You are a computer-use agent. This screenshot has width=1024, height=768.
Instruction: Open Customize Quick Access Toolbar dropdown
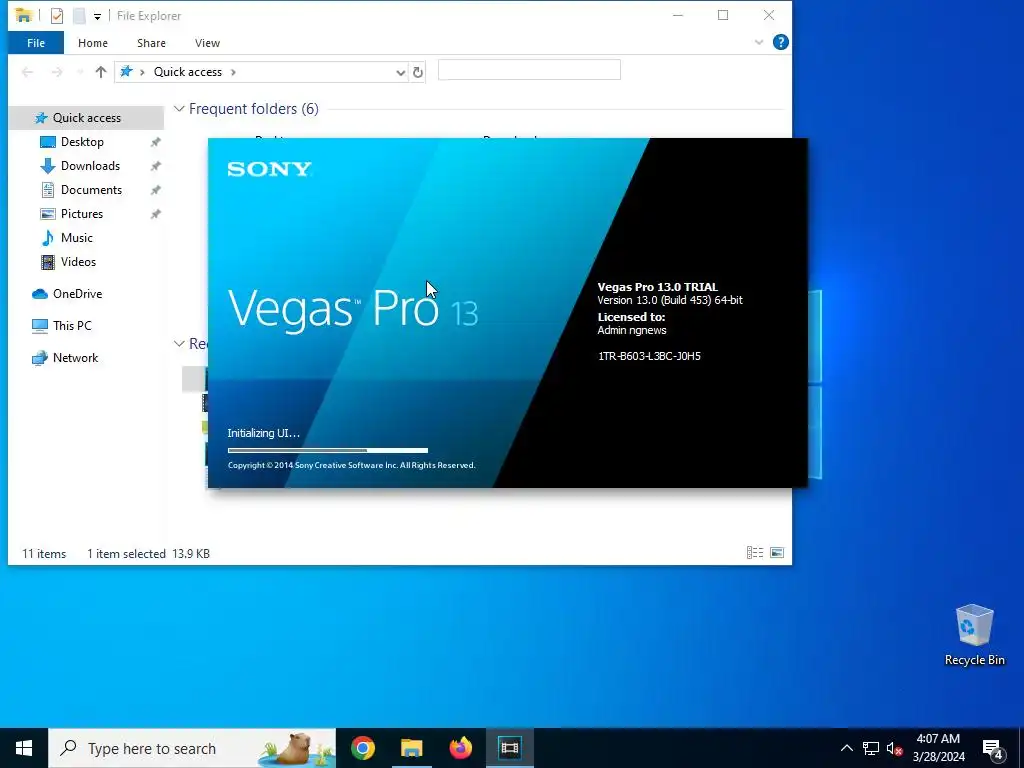(97, 16)
